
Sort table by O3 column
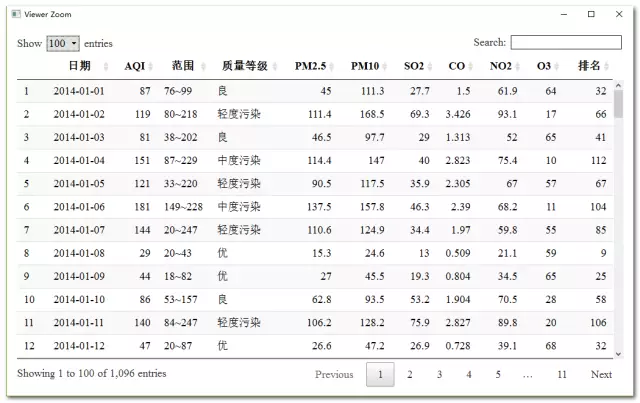point(544,66)
